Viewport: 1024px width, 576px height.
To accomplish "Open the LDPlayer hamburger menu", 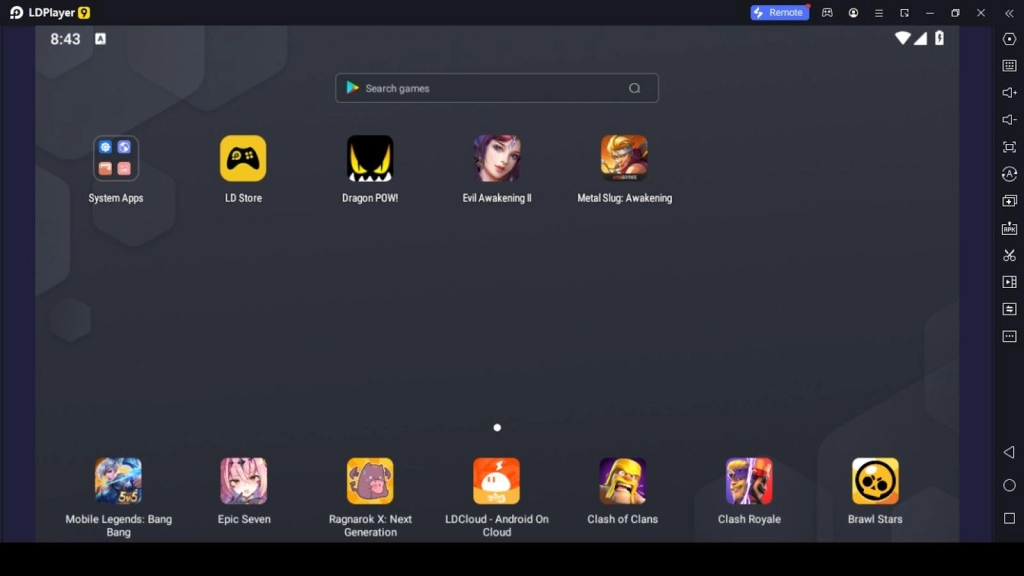I will [x=878, y=12].
